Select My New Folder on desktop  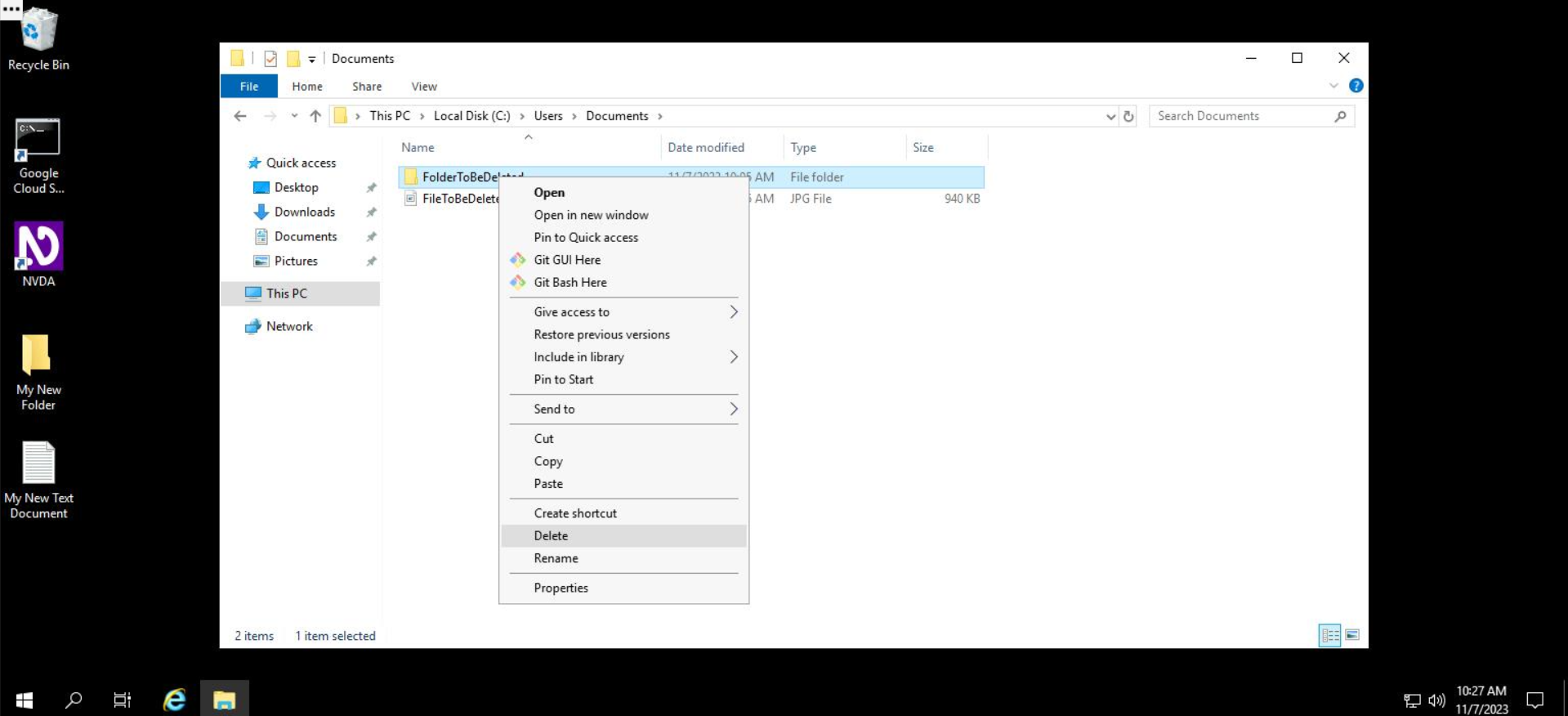[x=38, y=372]
